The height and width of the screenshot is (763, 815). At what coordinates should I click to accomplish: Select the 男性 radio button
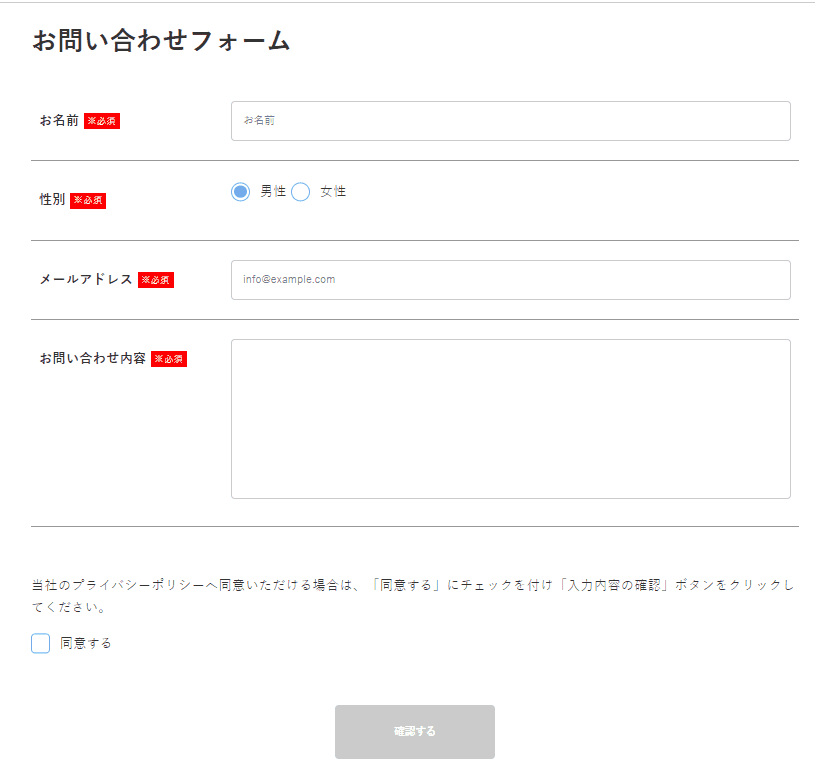[240, 192]
